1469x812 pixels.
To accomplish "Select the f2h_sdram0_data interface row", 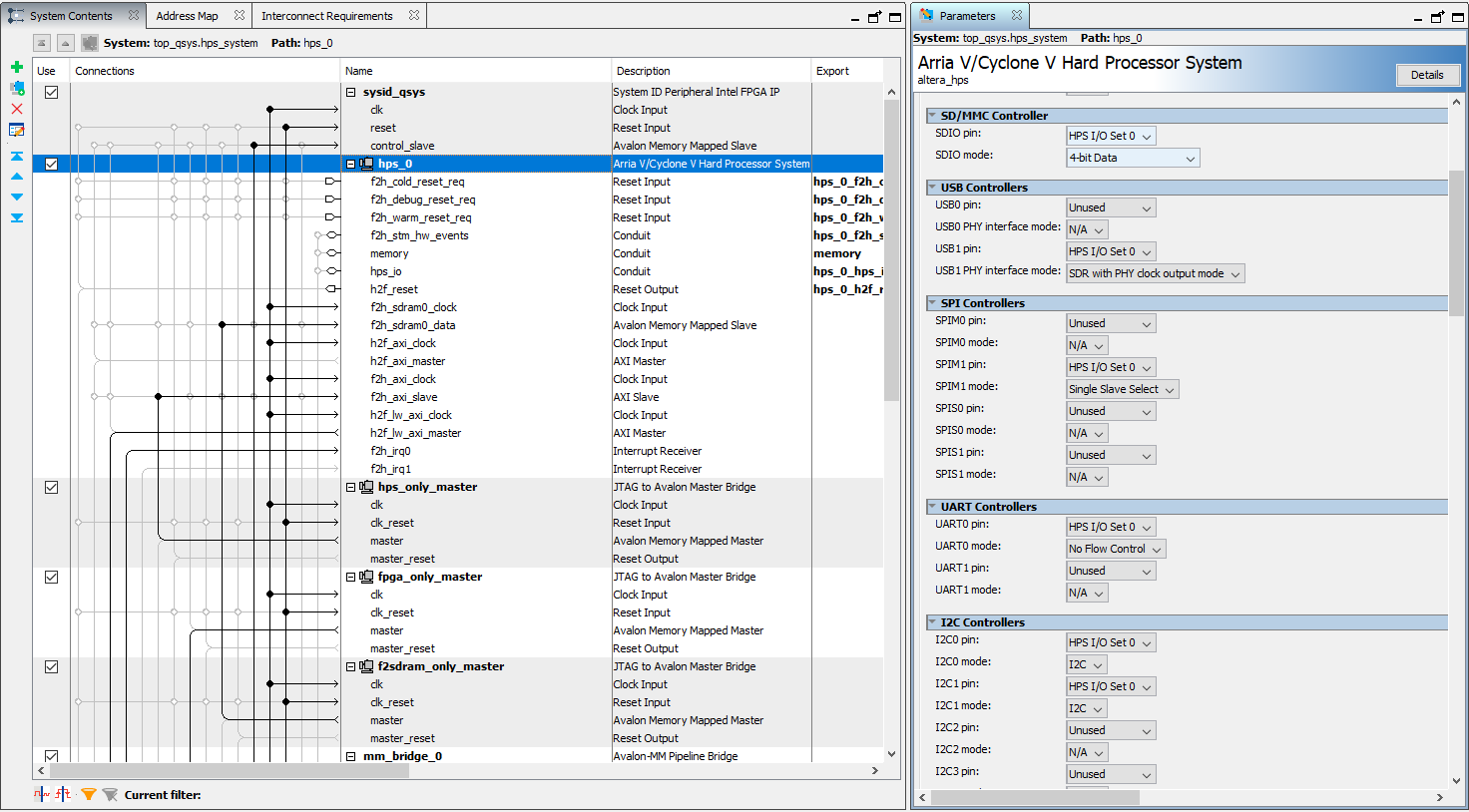I will click(412, 325).
